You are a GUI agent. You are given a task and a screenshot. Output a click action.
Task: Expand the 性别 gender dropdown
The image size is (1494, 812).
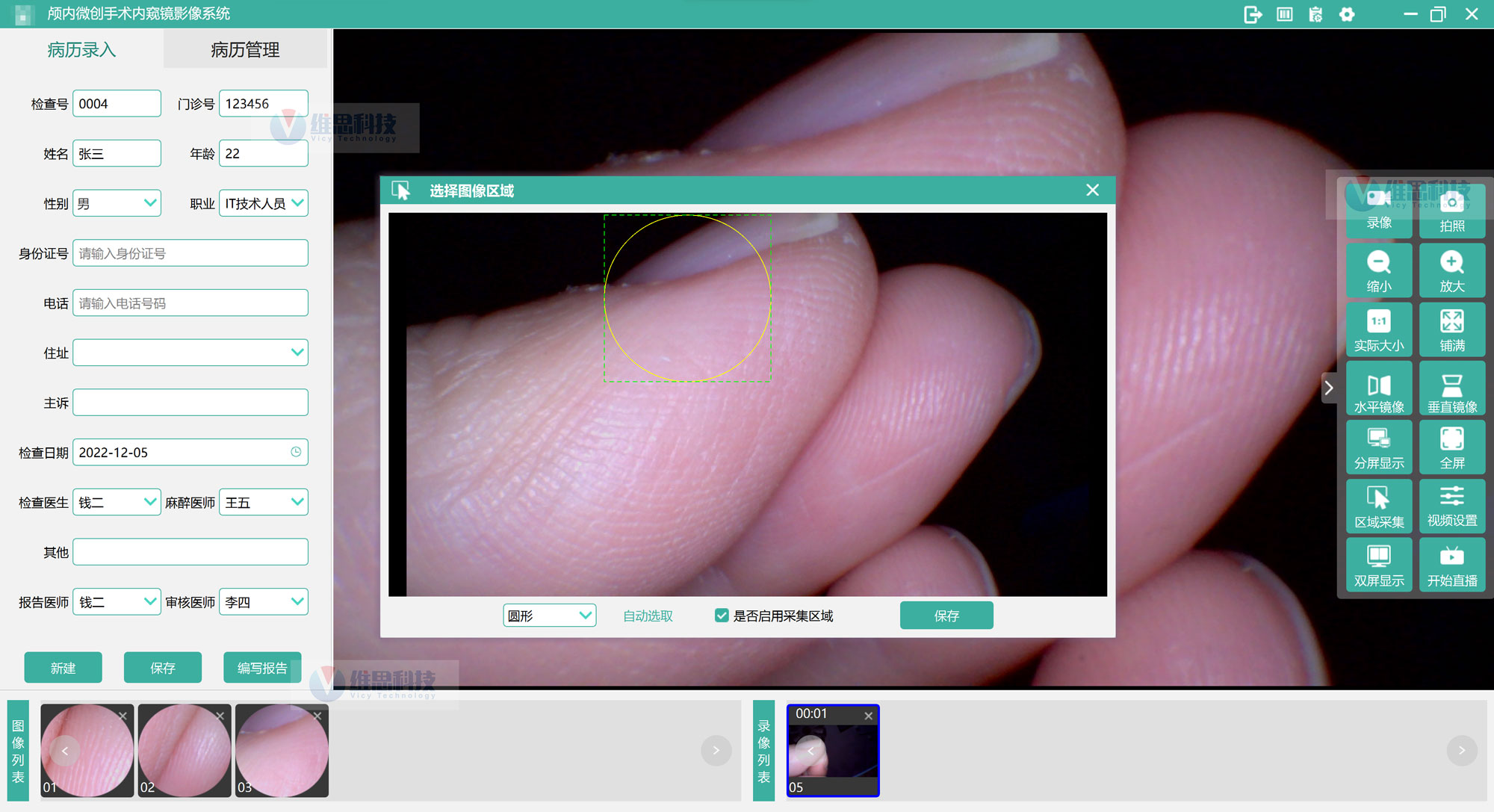pyautogui.click(x=117, y=203)
